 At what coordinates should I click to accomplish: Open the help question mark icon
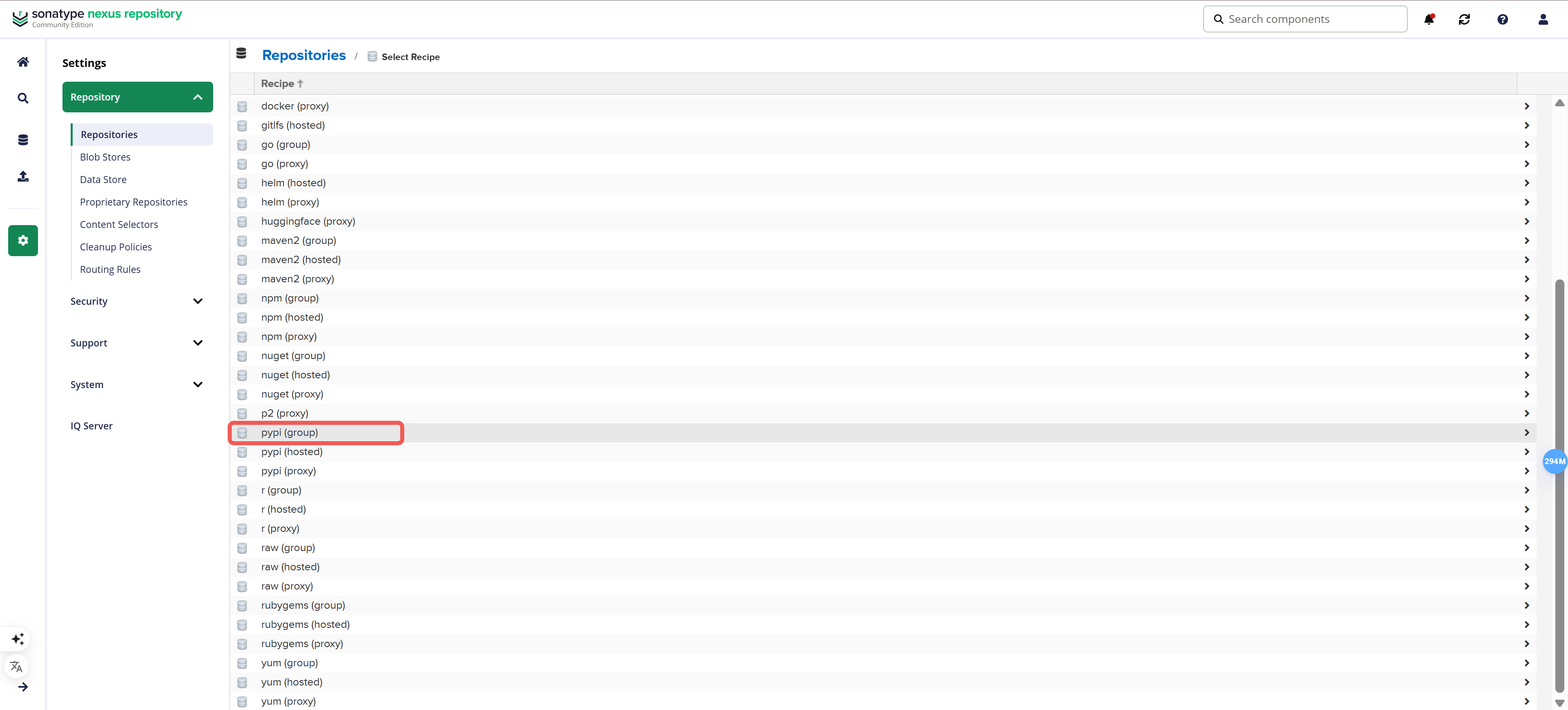coord(1502,20)
